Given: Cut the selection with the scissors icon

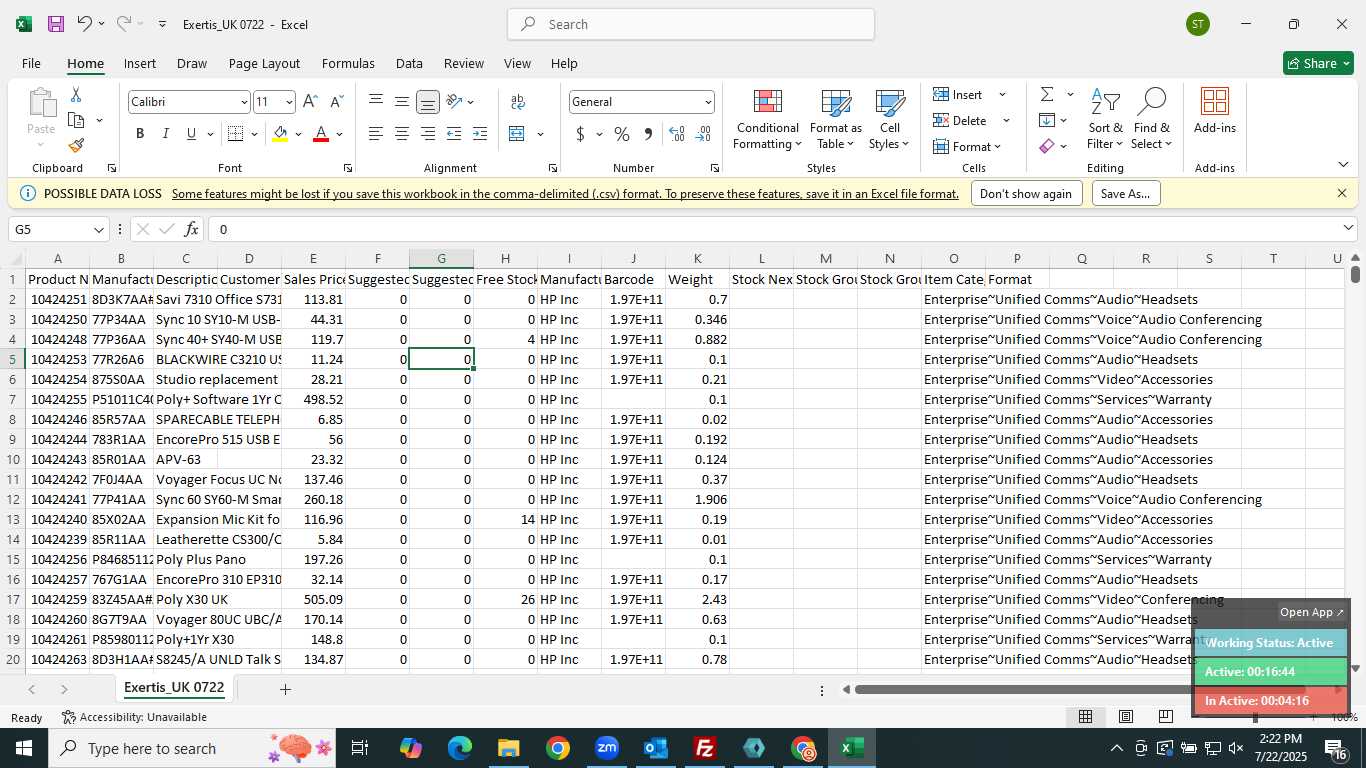Looking at the screenshot, I should pyautogui.click(x=75, y=94).
